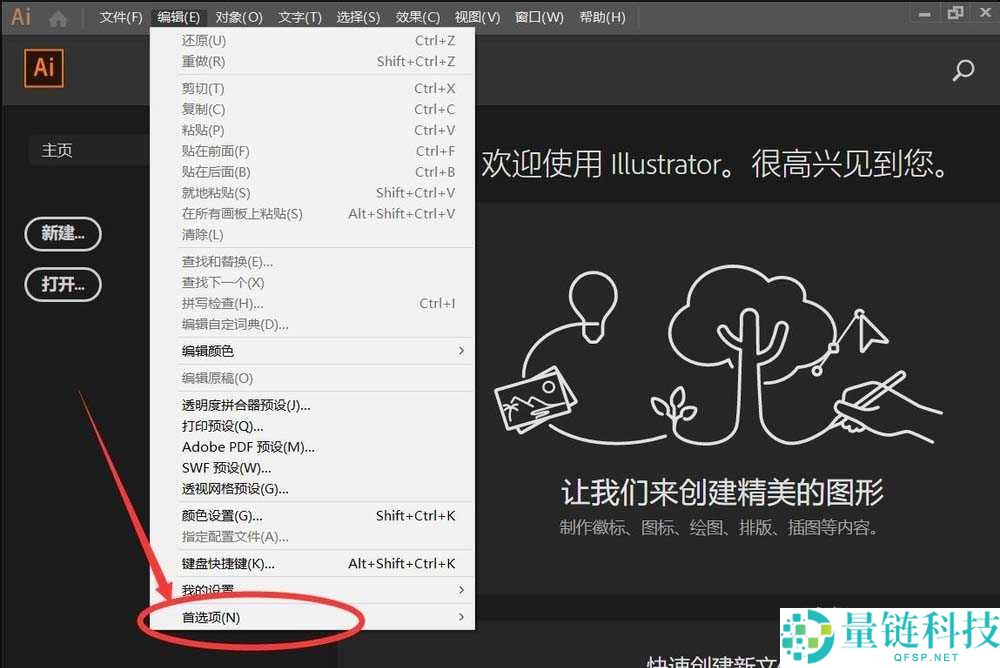Click the Home icon in the title bar
This screenshot has width=1000, height=668.
click(x=59, y=17)
